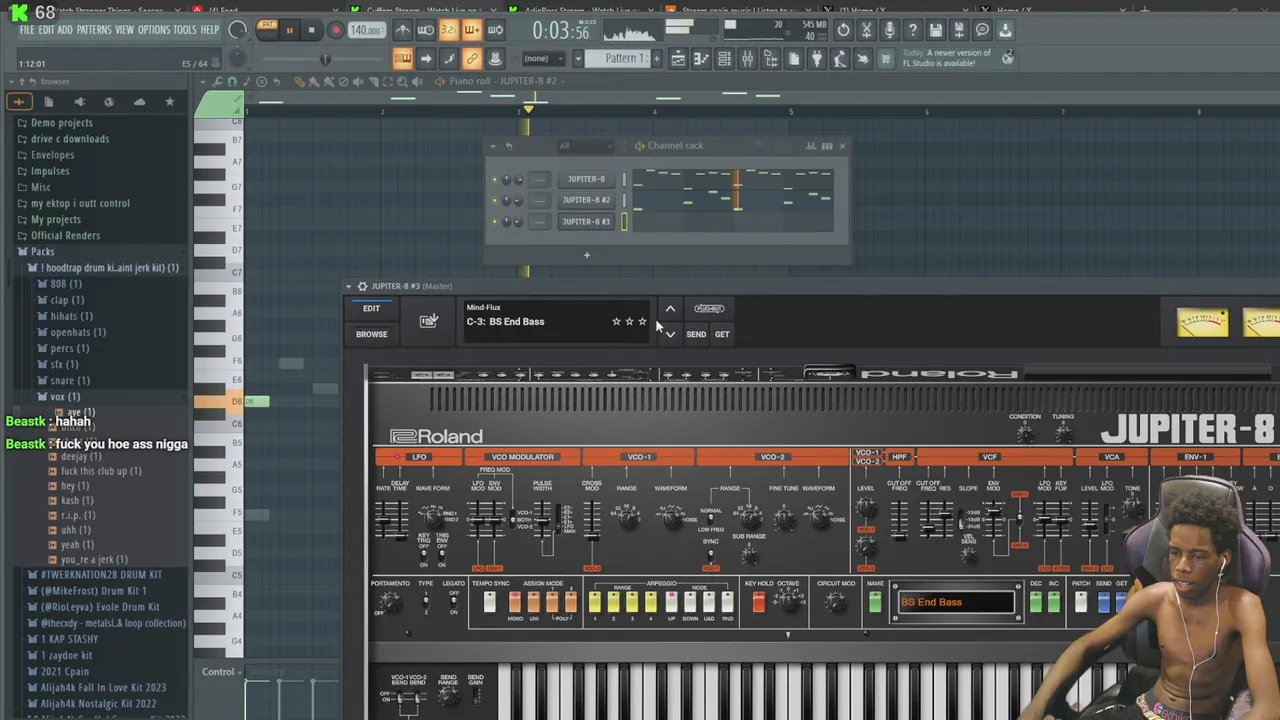Open the shopping cart content library icon

(x=885, y=59)
